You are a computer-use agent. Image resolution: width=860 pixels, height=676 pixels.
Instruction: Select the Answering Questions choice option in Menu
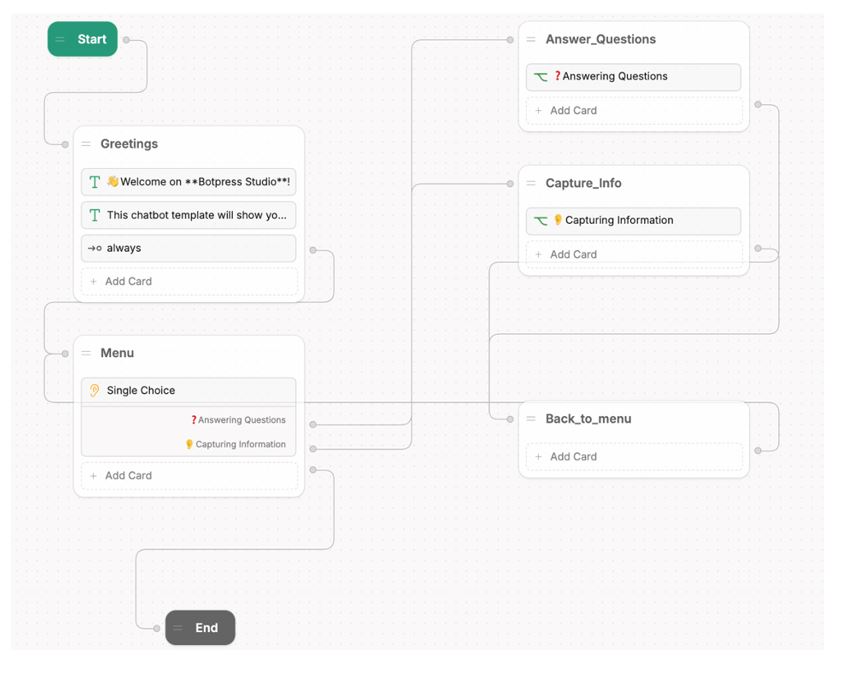pyautogui.click(x=238, y=420)
